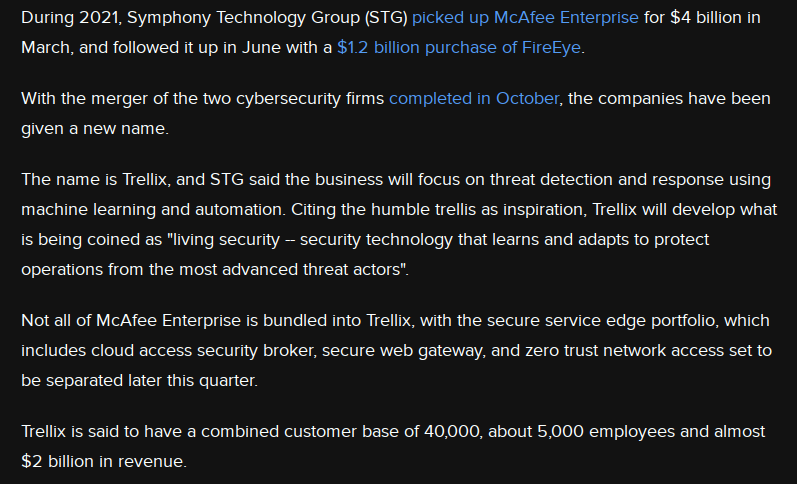
Task: Click the text '$2 billion in revenue'
Action: tap(103, 462)
